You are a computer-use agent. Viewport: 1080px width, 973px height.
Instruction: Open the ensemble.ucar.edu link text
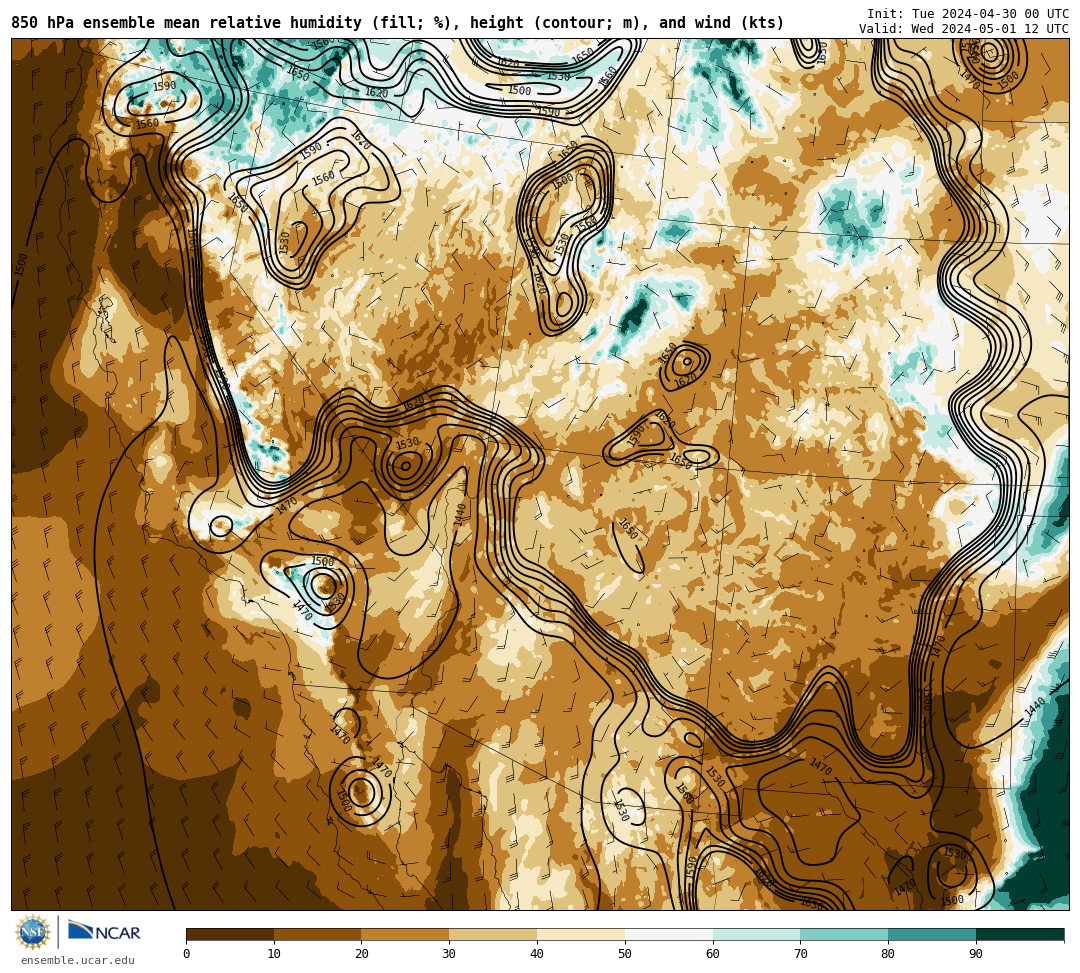(78, 960)
